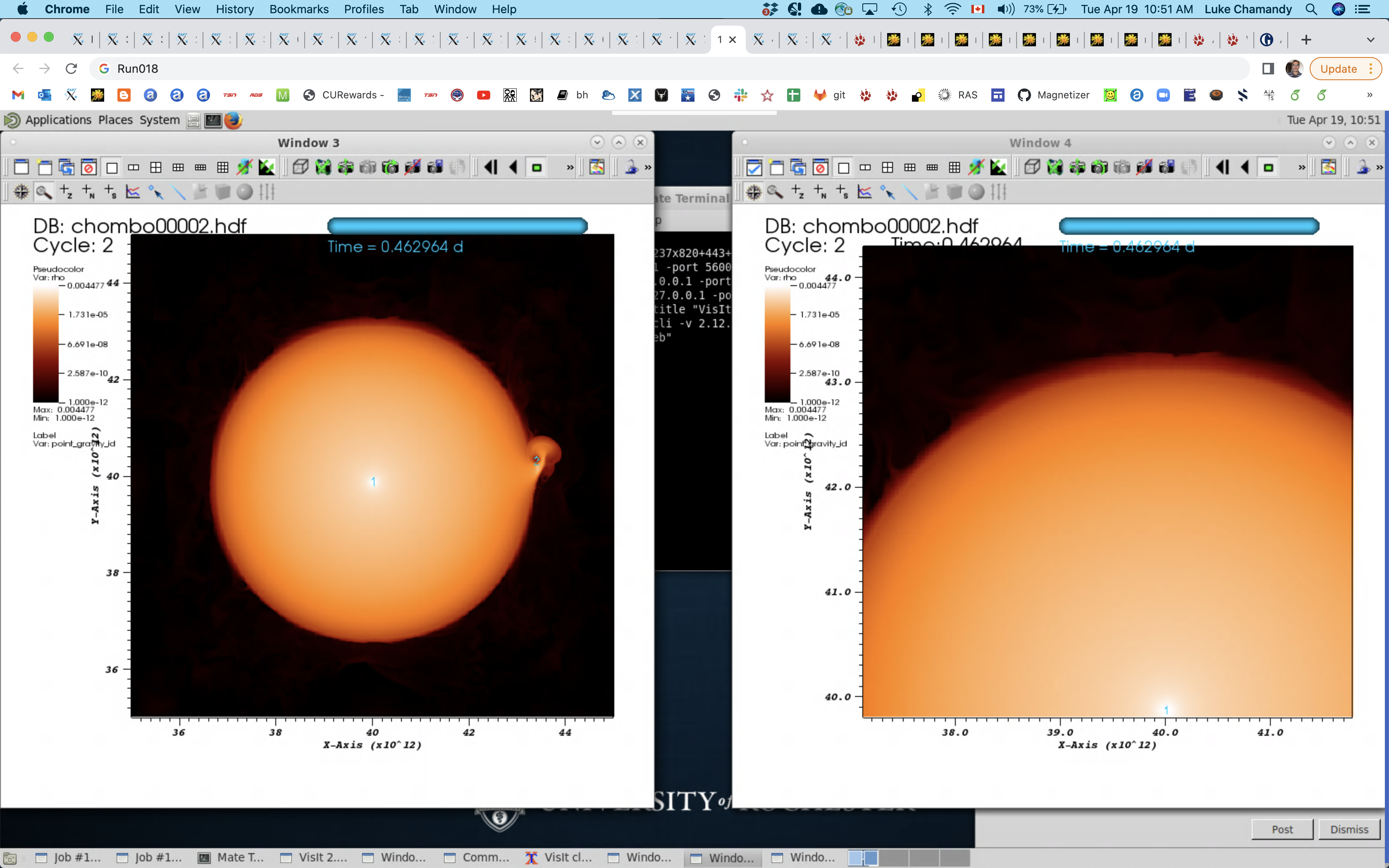Toggle Invert background in Window 4
1389x868 pixels.
999,168
